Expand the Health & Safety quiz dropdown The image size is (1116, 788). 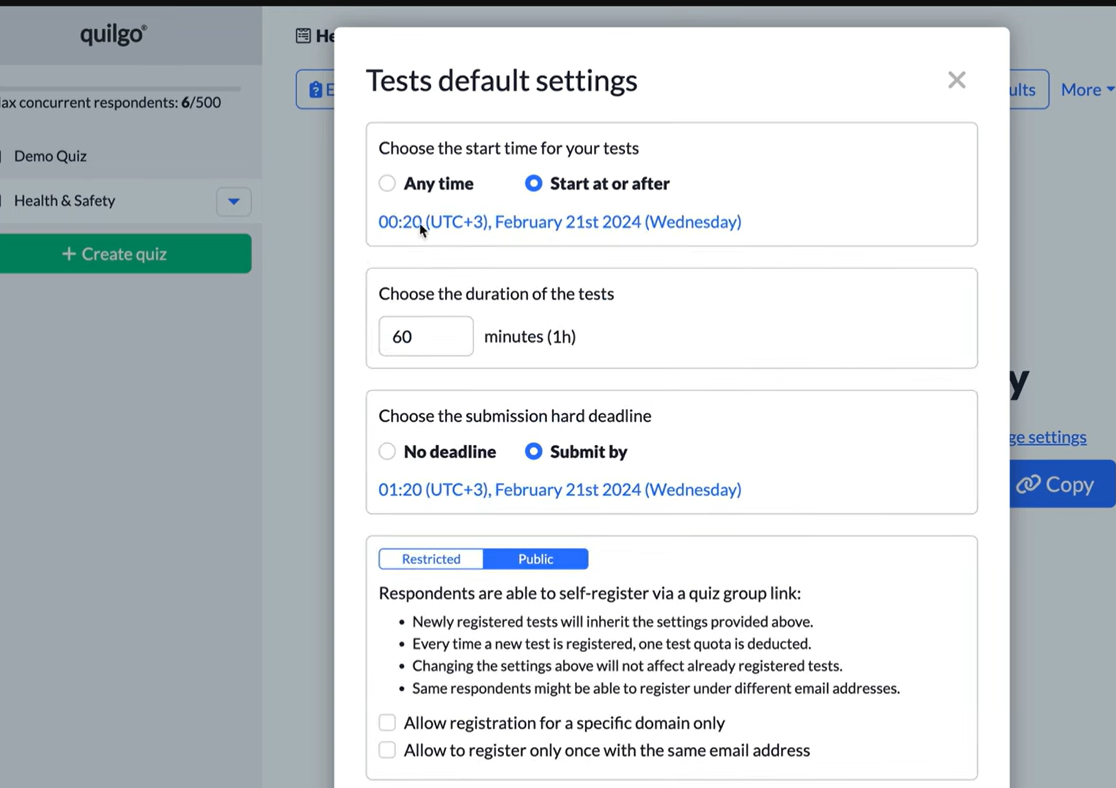tap(233, 201)
